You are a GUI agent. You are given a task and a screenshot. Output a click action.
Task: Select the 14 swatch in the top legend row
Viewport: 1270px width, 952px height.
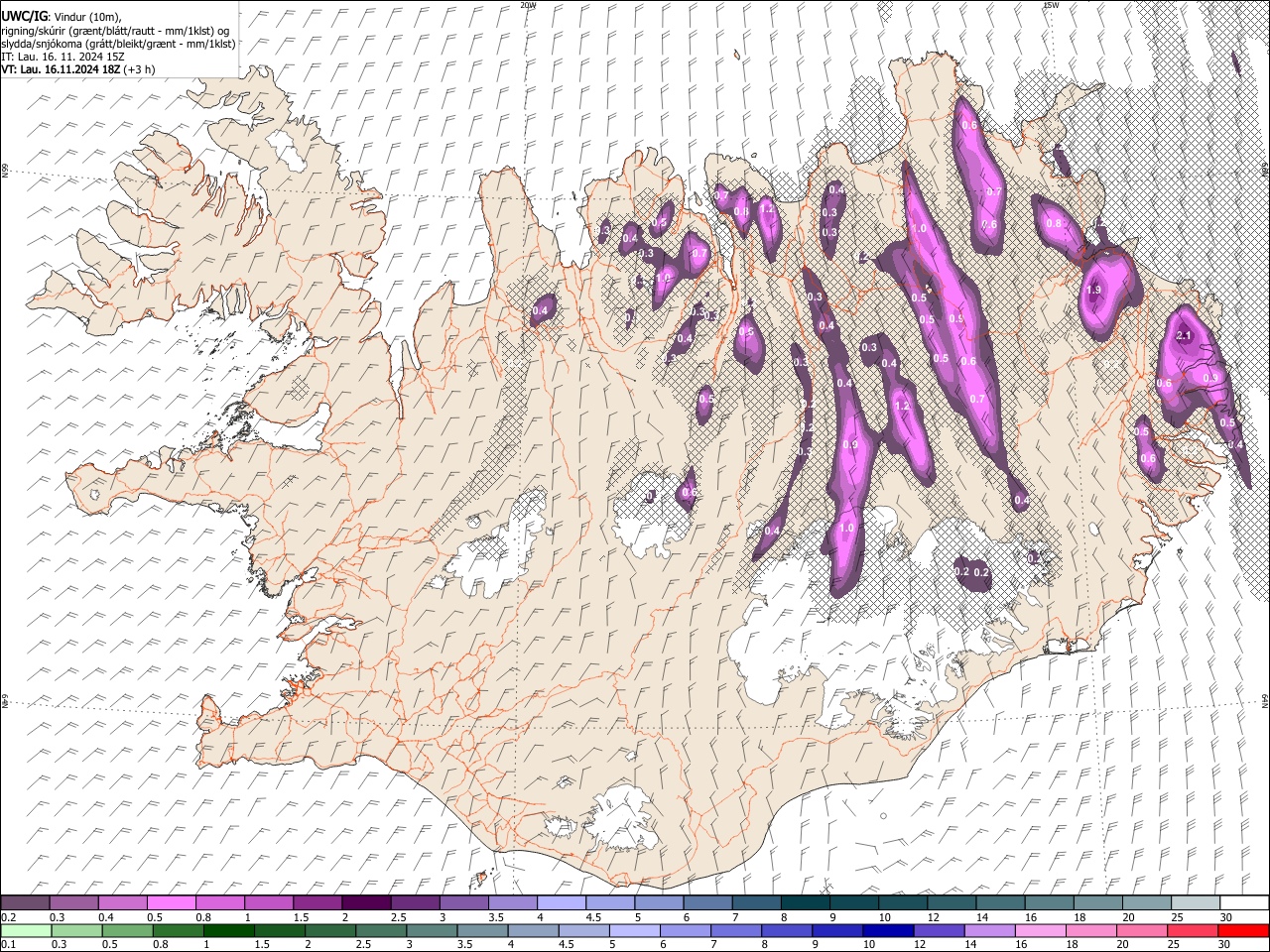pos(999,902)
